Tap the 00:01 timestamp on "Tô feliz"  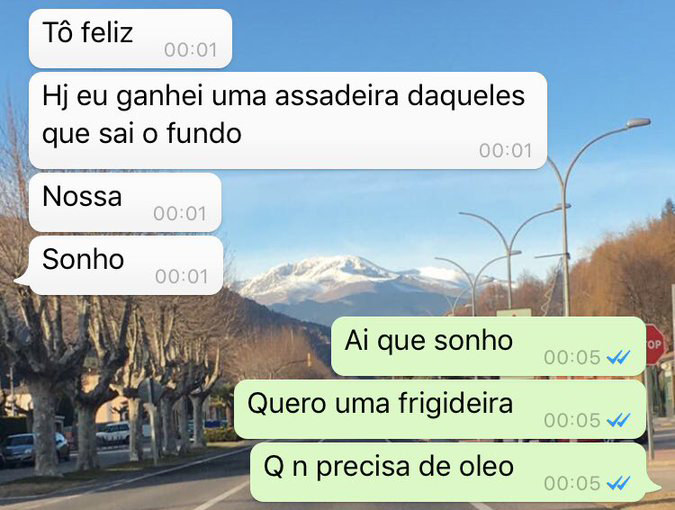point(190,50)
